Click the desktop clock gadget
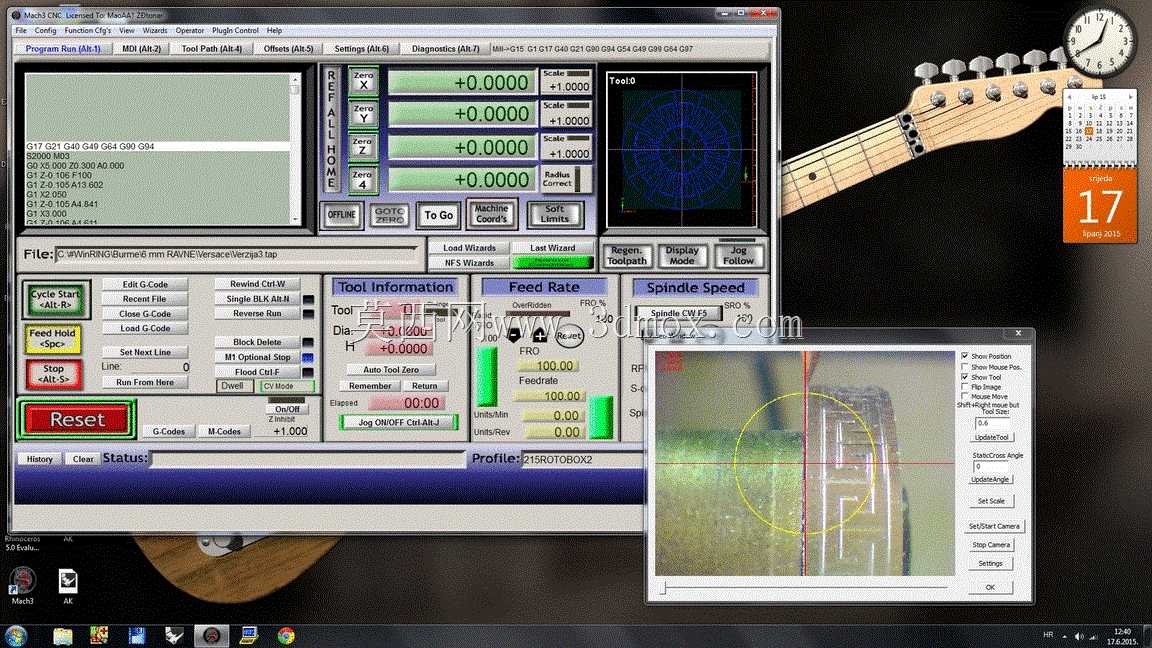This screenshot has width=1152, height=648. 1100,42
